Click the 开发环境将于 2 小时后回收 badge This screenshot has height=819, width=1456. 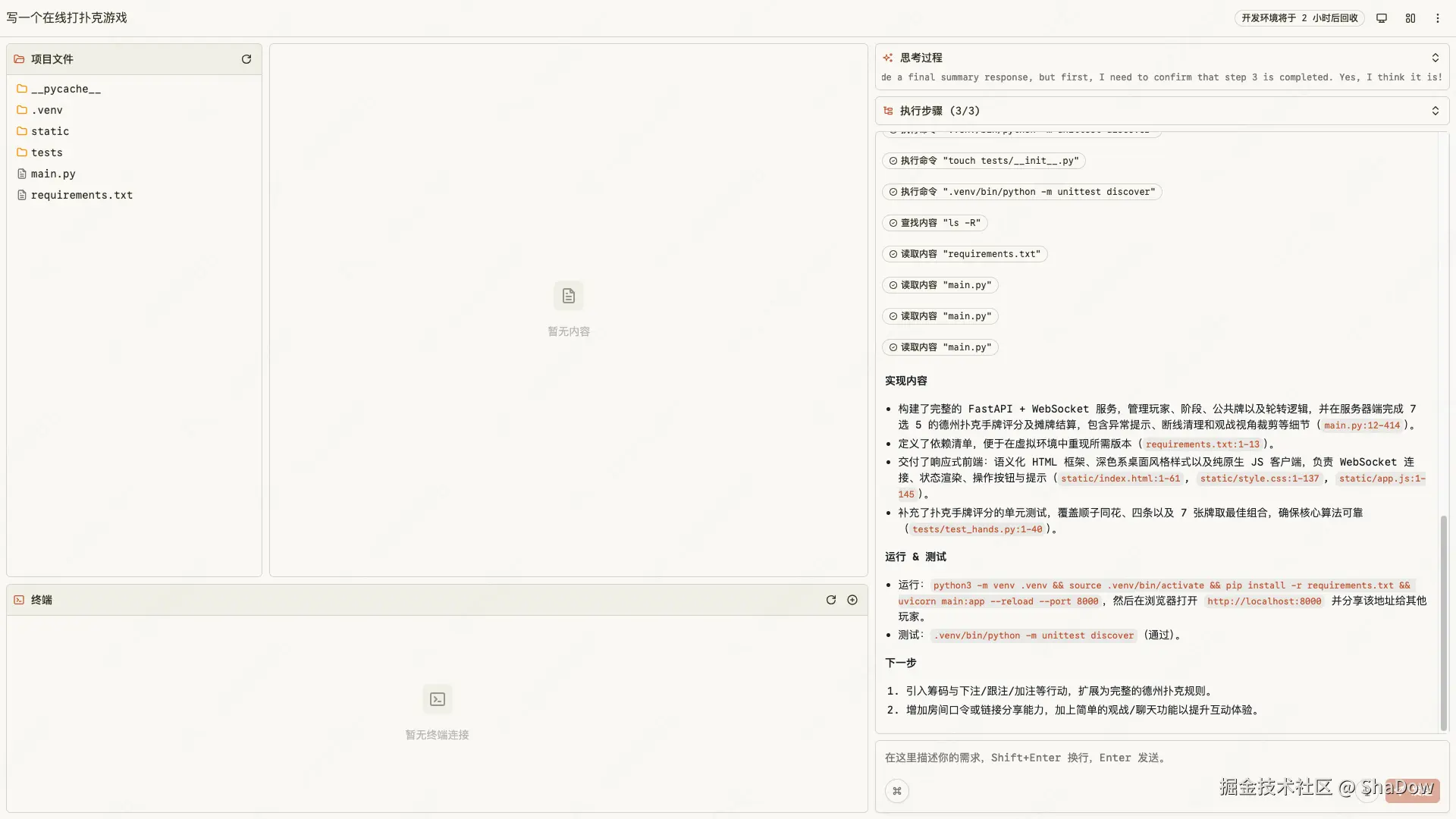[x=1299, y=18]
